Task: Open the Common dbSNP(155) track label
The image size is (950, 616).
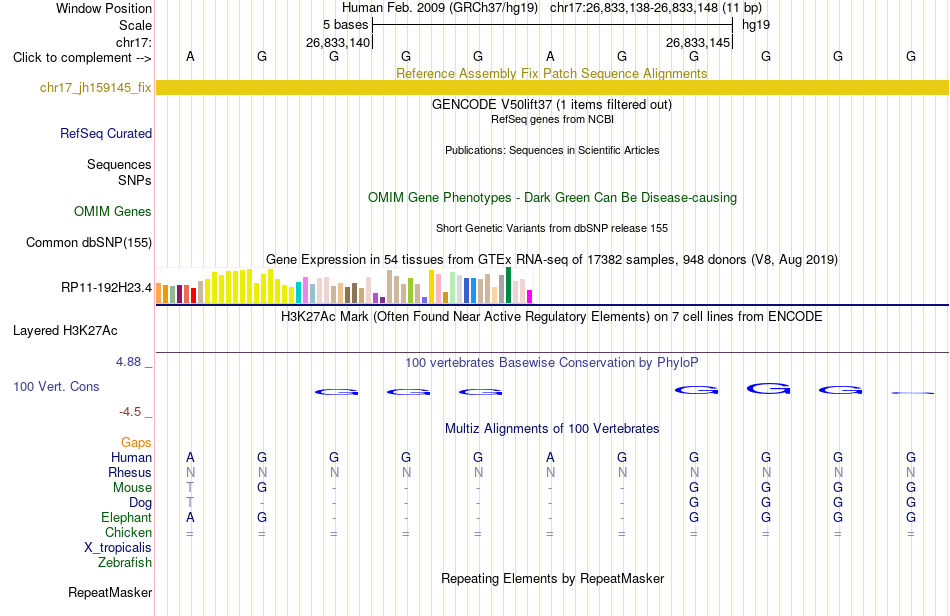Action: coord(89,242)
